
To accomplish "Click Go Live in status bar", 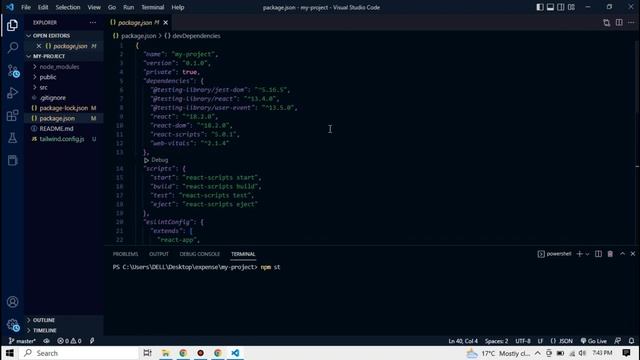I will [594, 341].
